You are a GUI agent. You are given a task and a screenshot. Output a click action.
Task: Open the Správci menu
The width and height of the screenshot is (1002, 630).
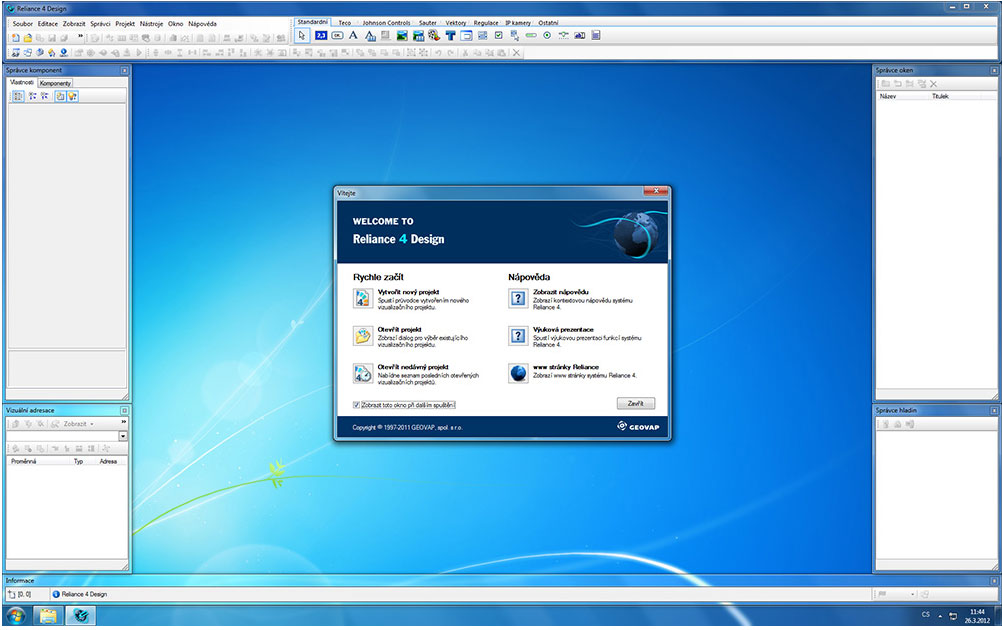click(100, 24)
